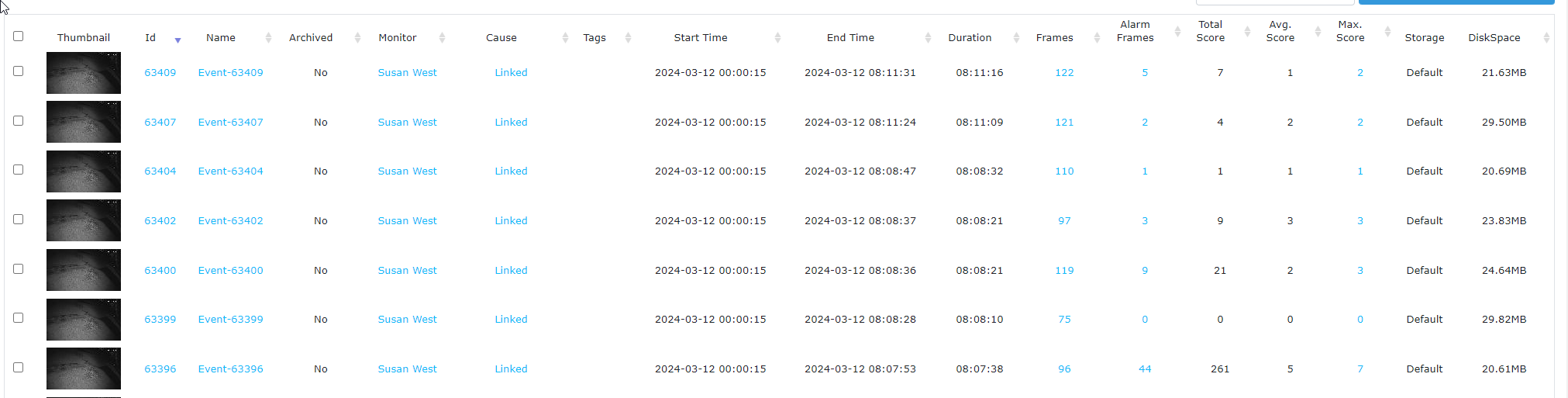
Task: Open thumbnail of event 63404
Action: click(x=84, y=171)
